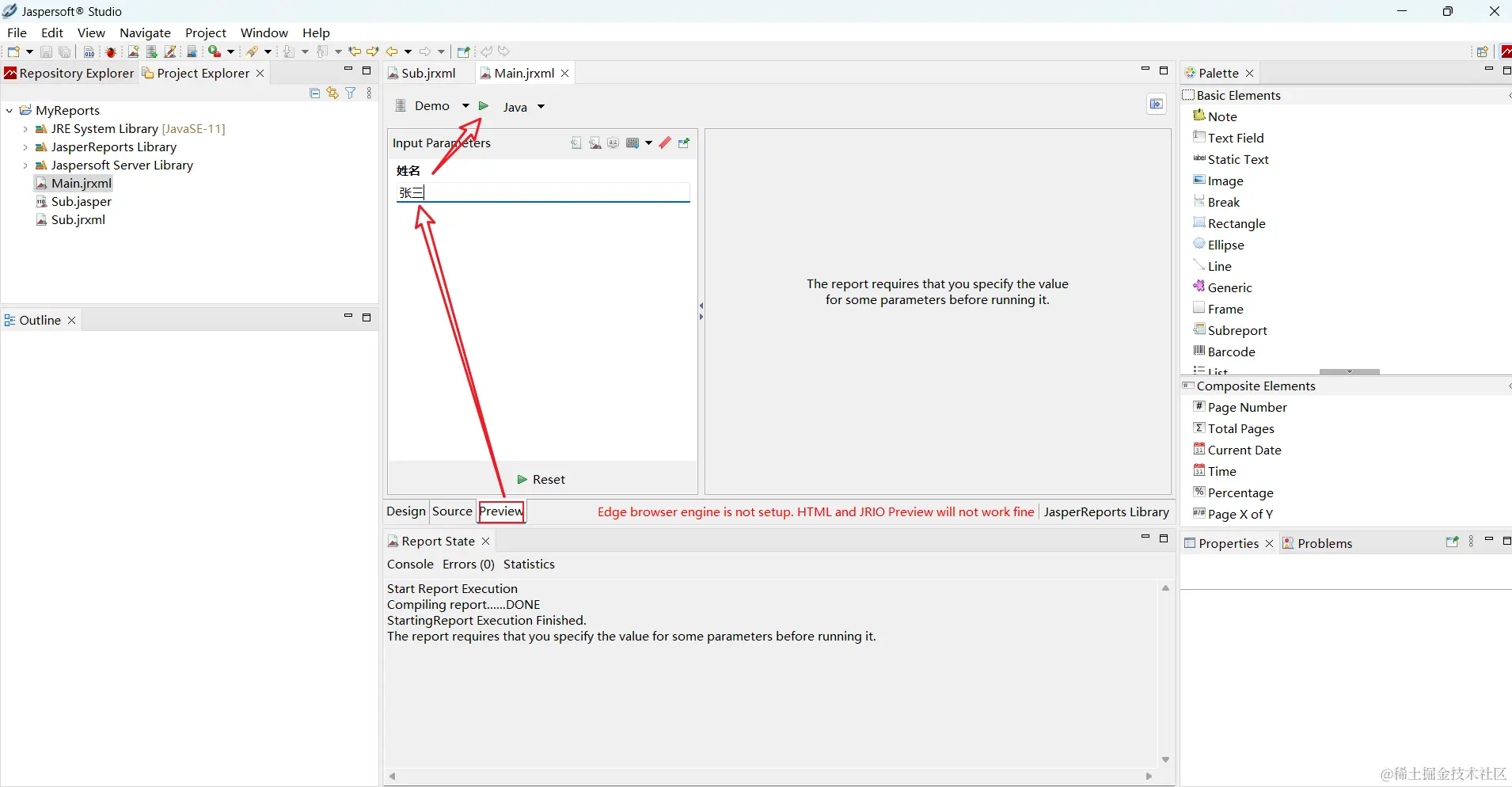Expand the JasperReports Library node
Screen dimensions: 1512x787
pos(25,147)
